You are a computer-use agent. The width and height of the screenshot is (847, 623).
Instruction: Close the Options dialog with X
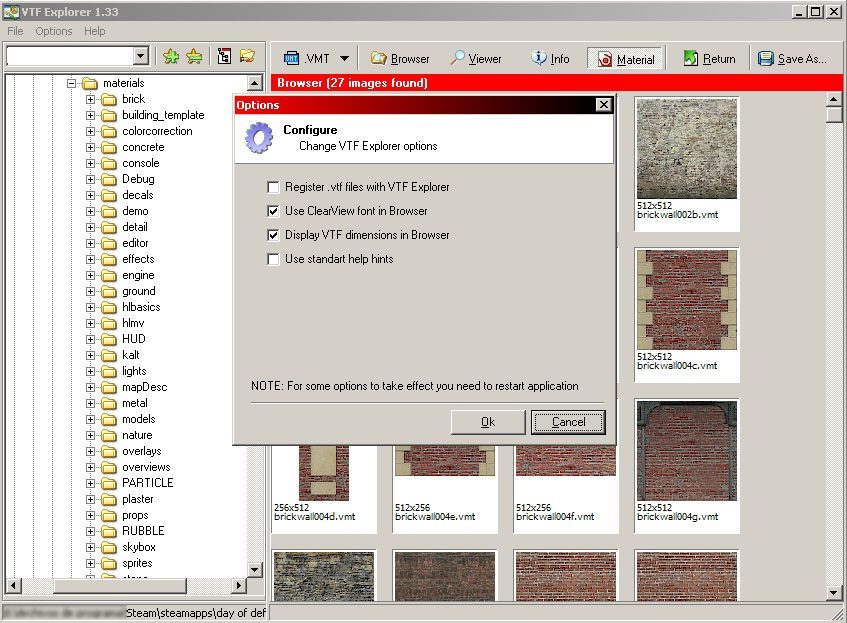click(x=603, y=105)
